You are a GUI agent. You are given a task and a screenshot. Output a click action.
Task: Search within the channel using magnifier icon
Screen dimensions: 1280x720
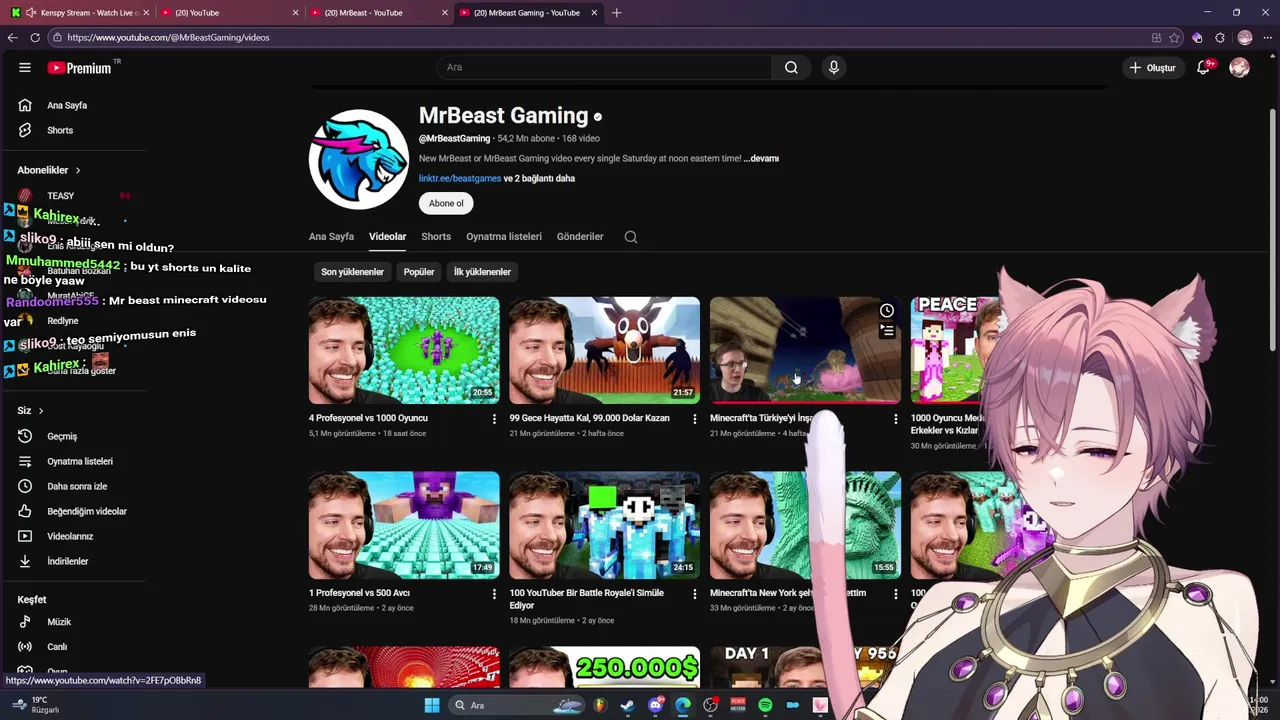pyautogui.click(x=631, y=237)
